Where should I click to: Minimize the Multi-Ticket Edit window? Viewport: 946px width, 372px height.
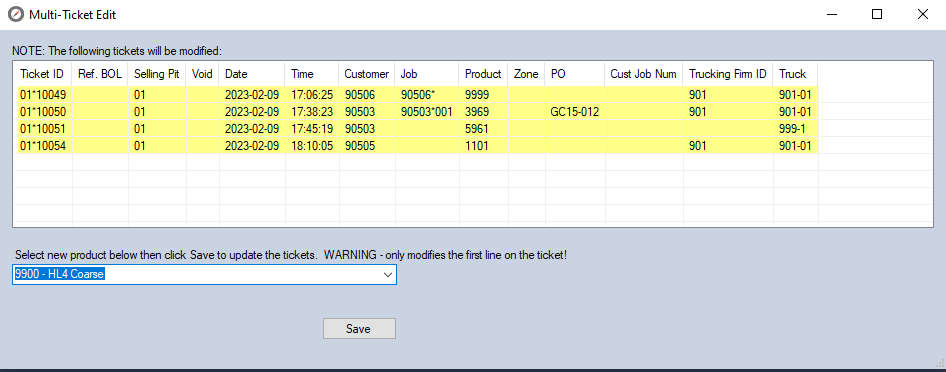tap(831, 14)
